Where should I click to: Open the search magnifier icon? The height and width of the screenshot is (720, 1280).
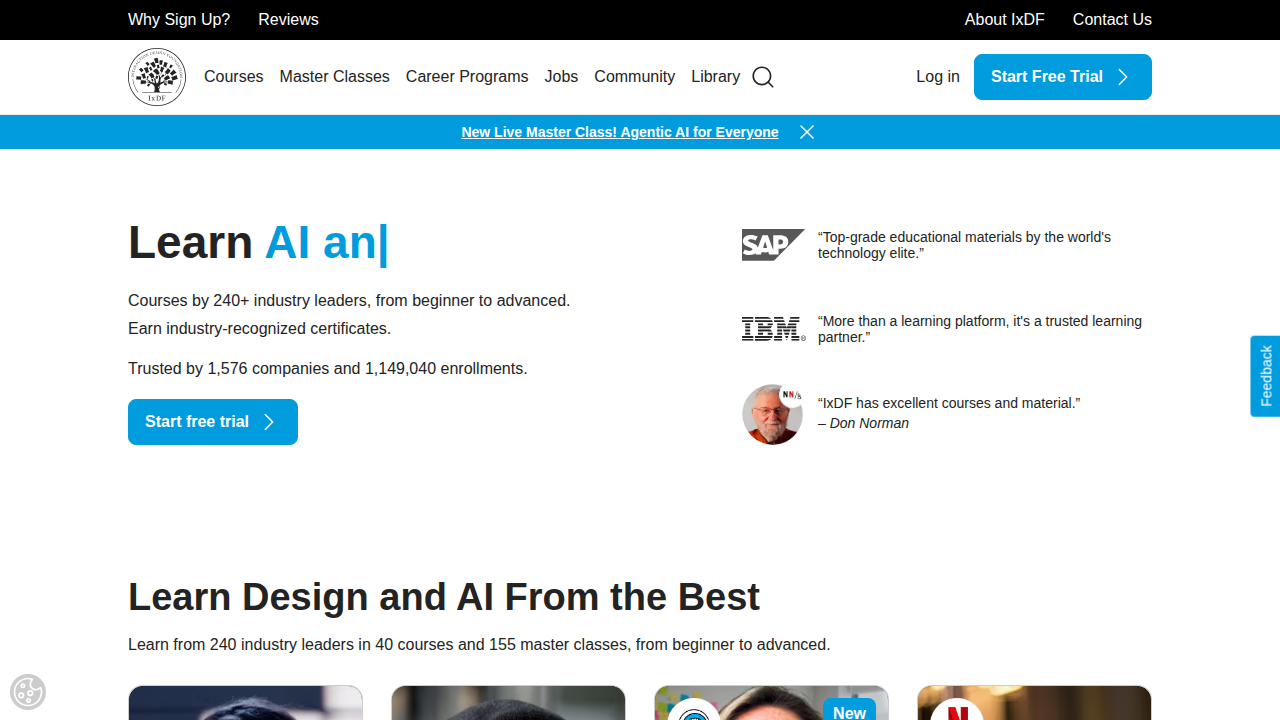[763, 77]
